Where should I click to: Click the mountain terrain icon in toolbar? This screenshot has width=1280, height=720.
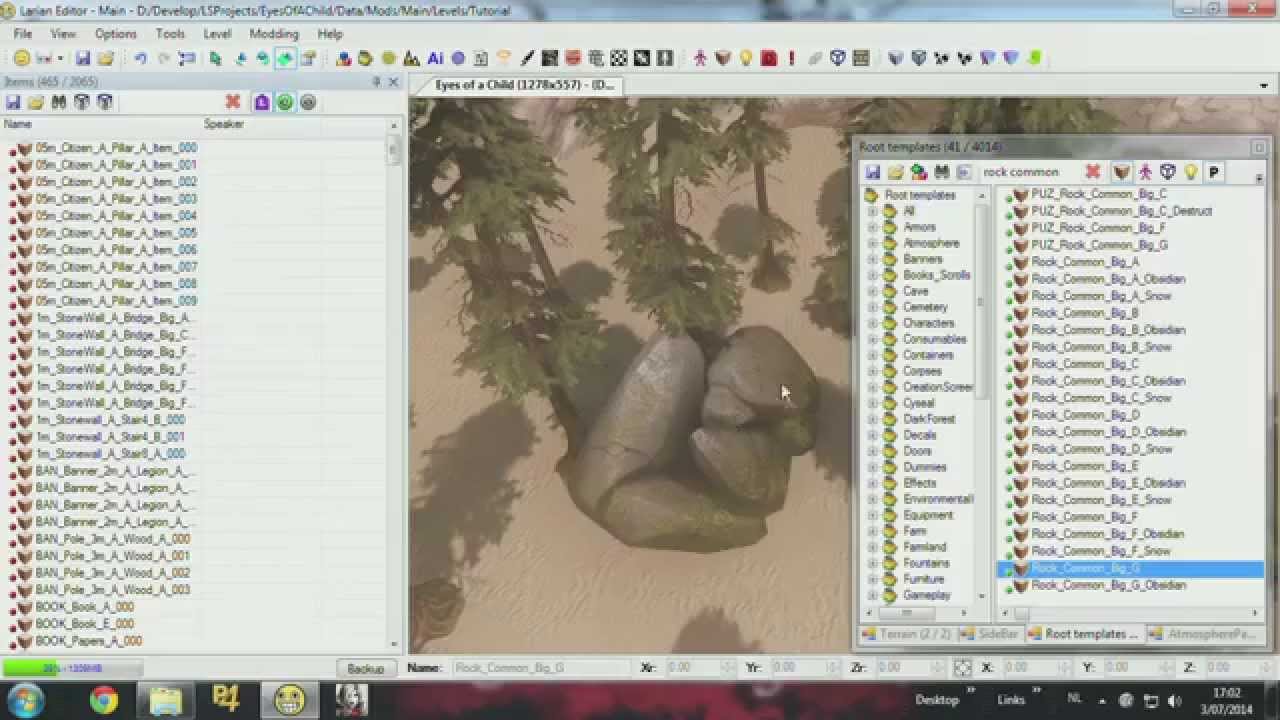coord(412,58)
